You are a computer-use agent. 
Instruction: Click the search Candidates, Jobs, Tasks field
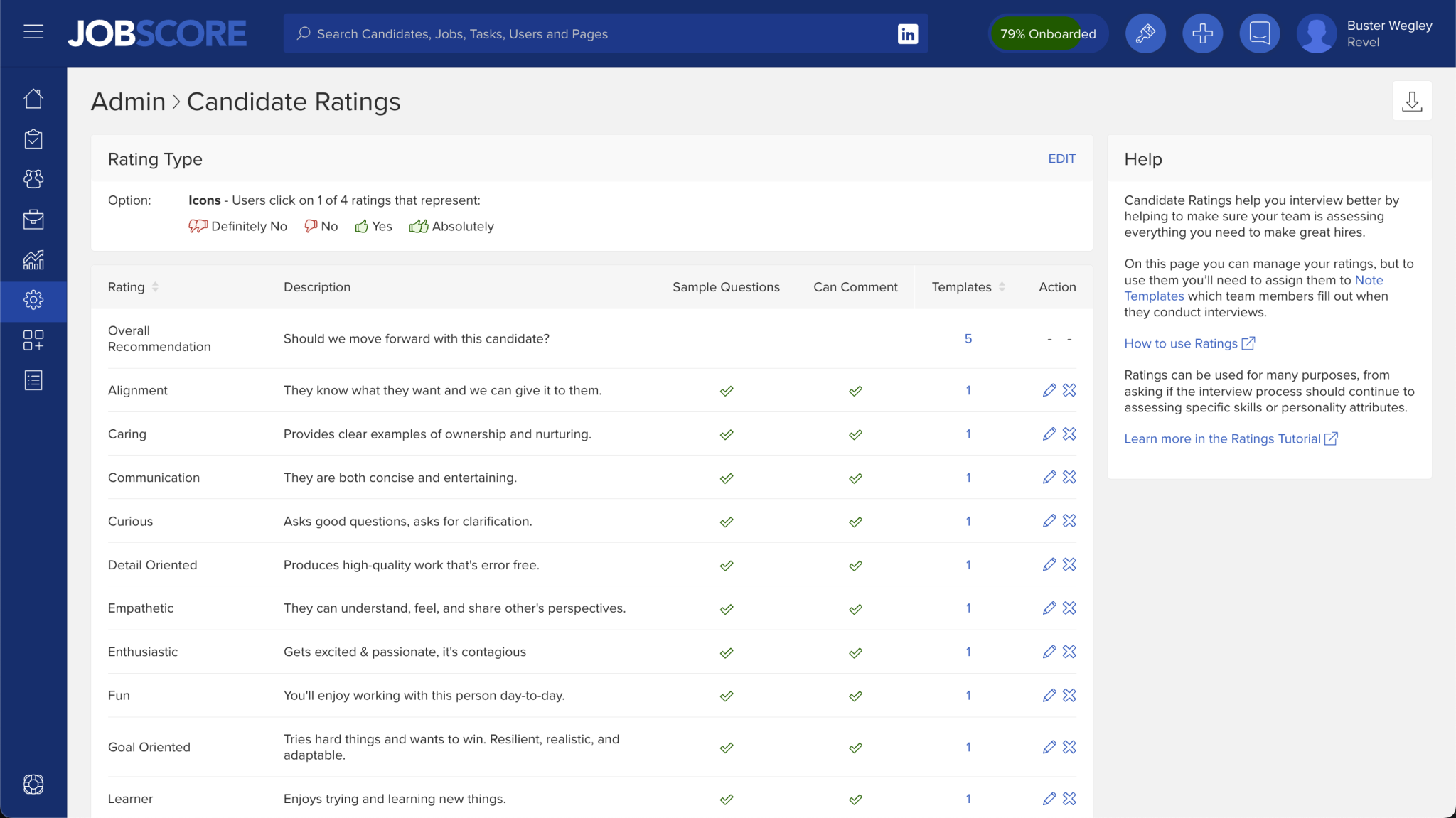[x=604, y=33]
